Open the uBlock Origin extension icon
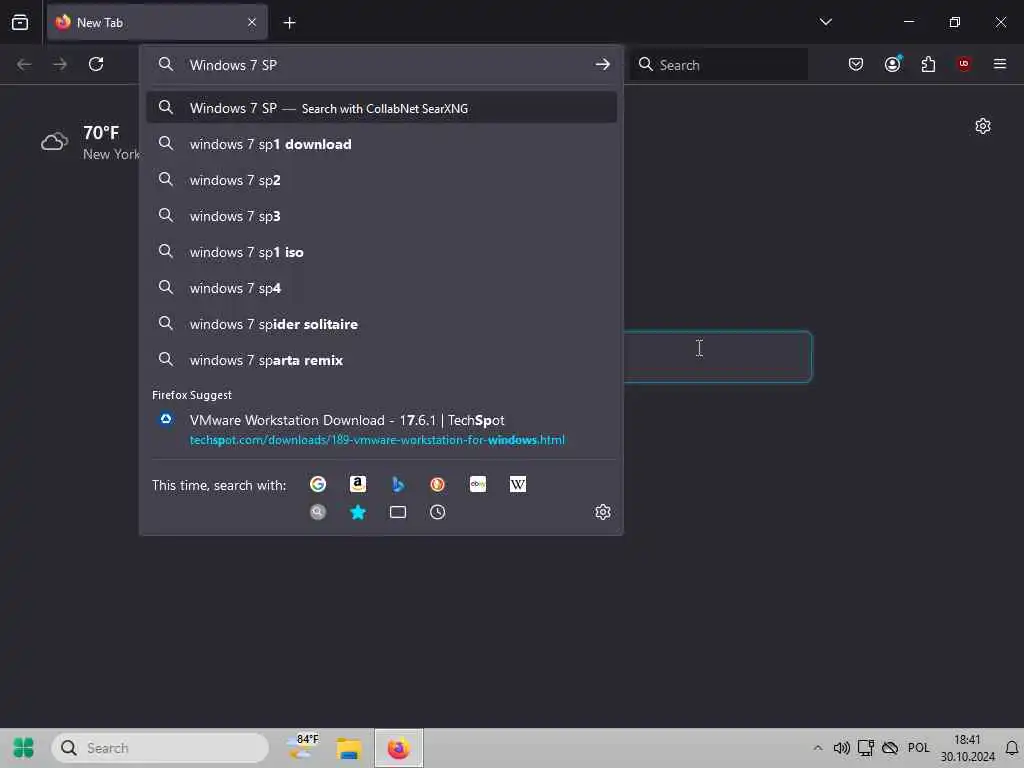 point(963,64)
